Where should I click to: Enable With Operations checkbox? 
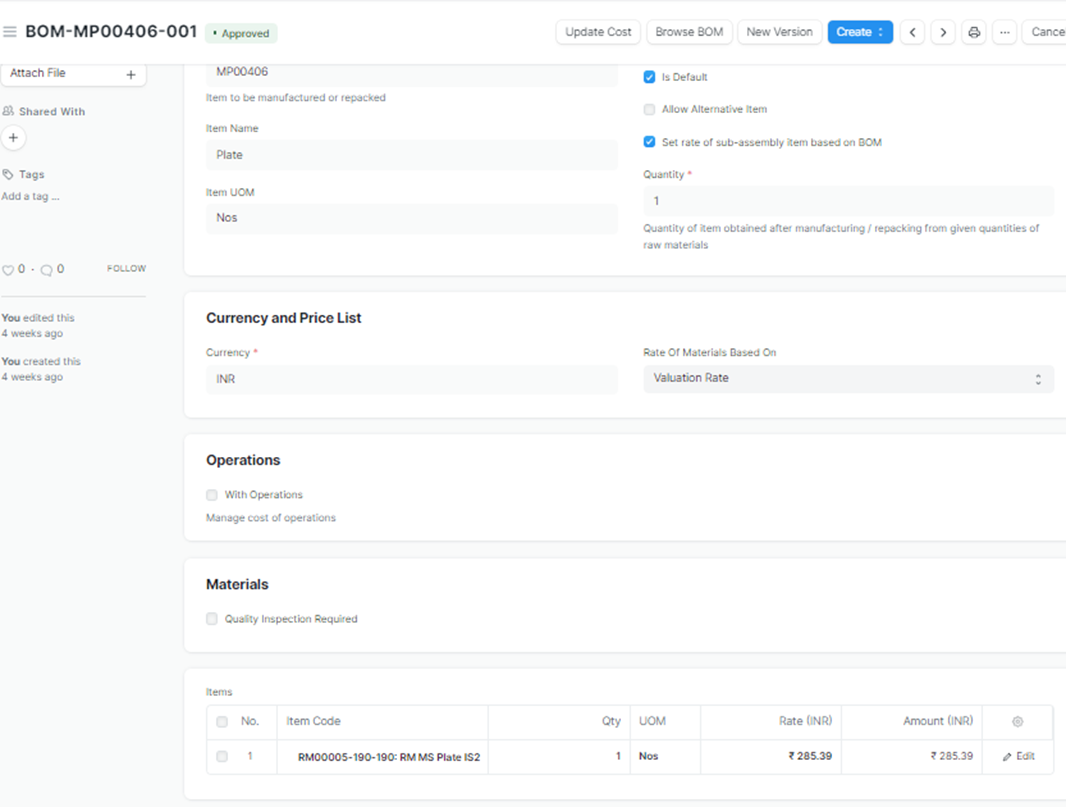(212, 495)
